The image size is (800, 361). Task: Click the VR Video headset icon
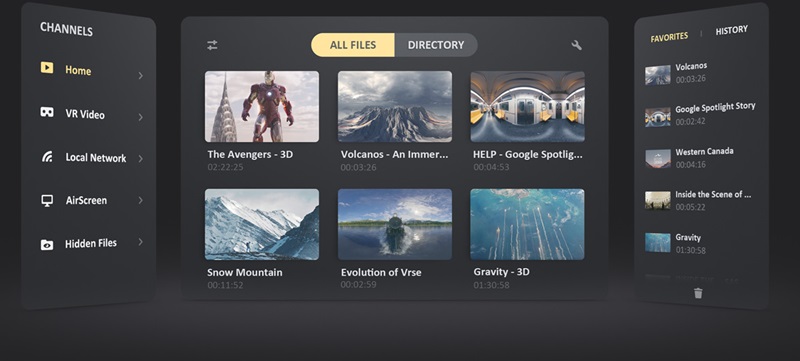pyautogui.click(x=47, y=112)
